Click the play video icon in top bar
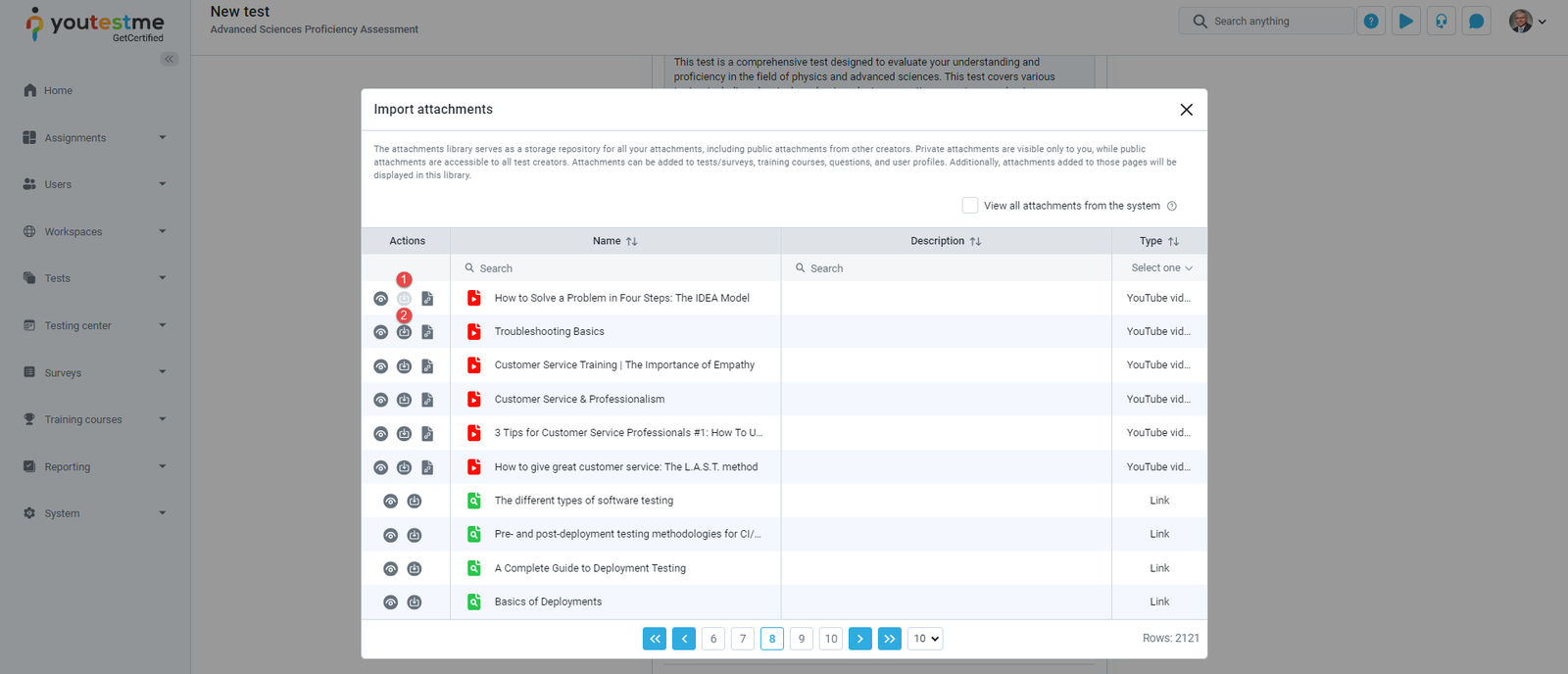The width and height of the screenshot is (1568, 674). 1406,22
